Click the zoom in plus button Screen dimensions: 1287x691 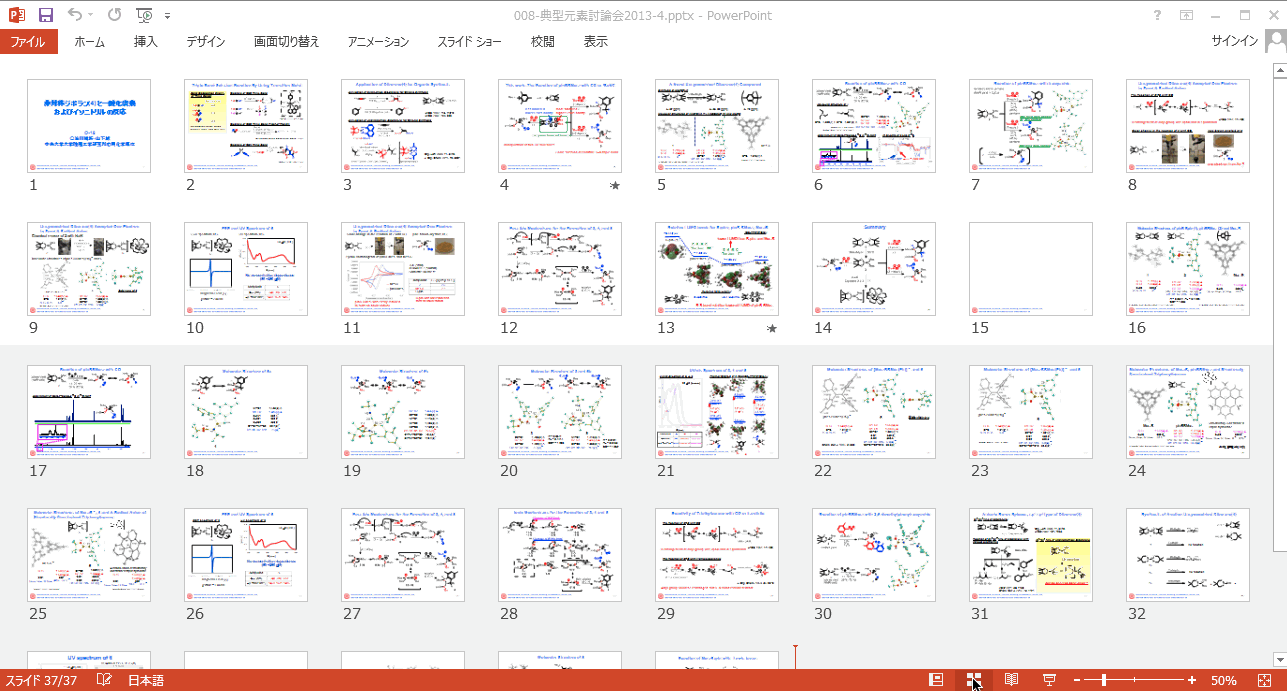[x=1191, y=680]
